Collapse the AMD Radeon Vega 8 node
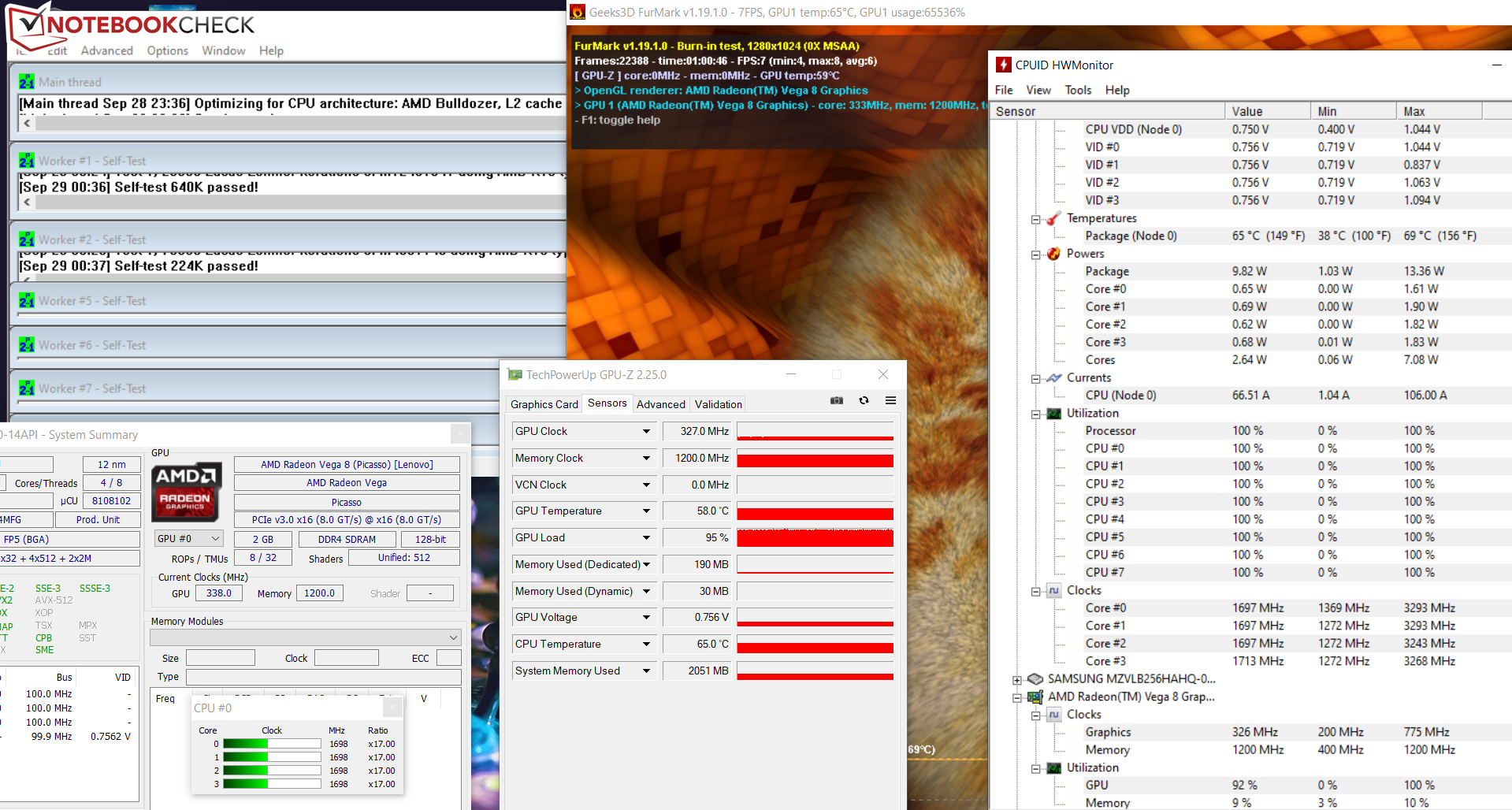Screen dimensions: 1512x810 (x=1017, y=698)
